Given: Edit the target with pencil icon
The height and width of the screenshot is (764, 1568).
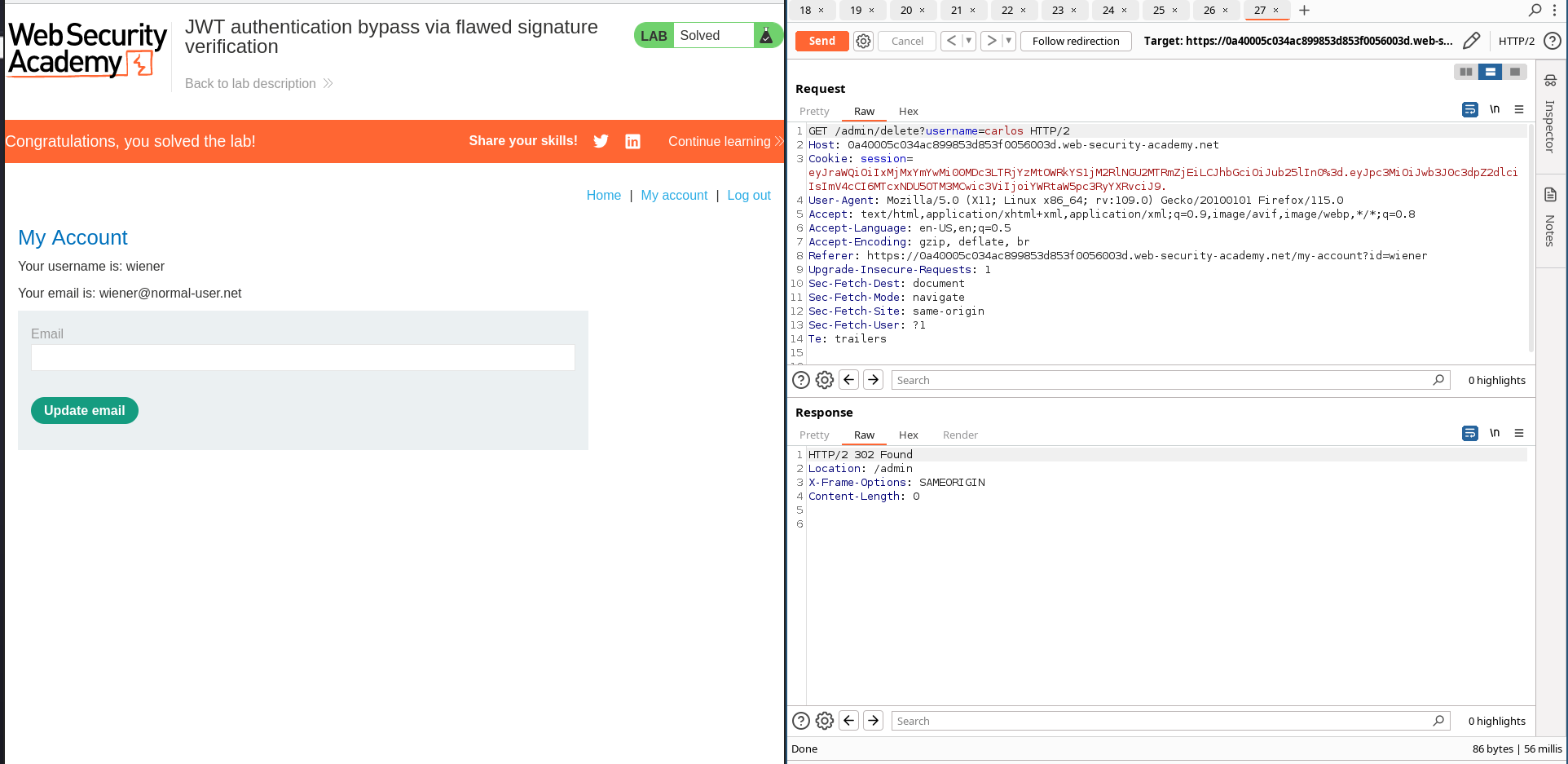Looking at the screenshot, I should 1471,41.
